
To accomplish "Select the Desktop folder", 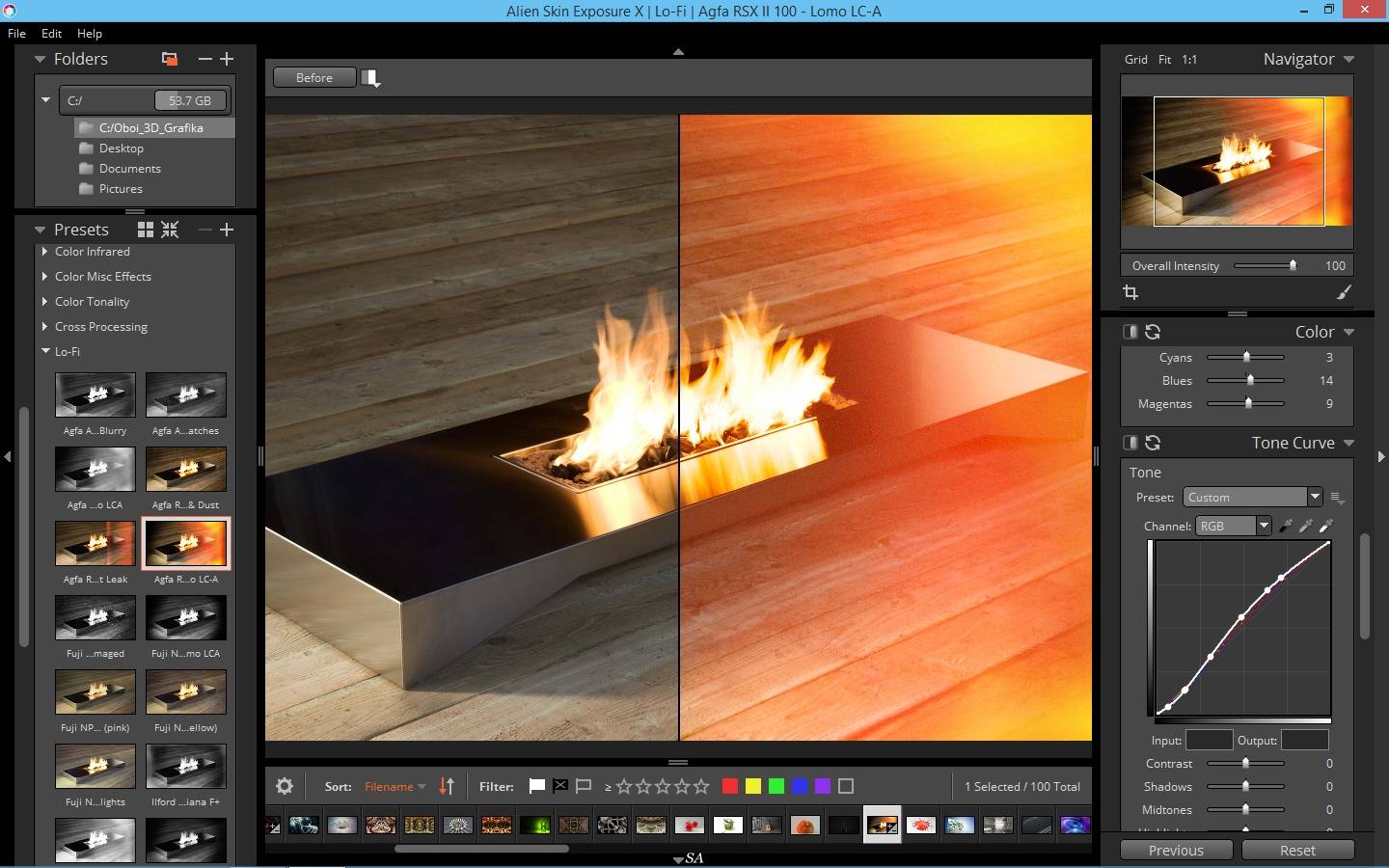I will pyautogui.click(x=121, y=149).
